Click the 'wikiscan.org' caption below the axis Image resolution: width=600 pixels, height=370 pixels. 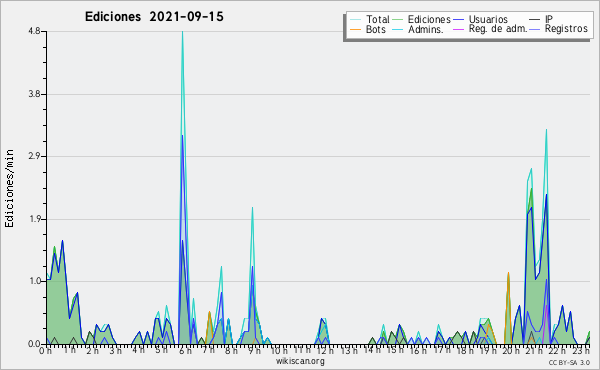[300, 361]
